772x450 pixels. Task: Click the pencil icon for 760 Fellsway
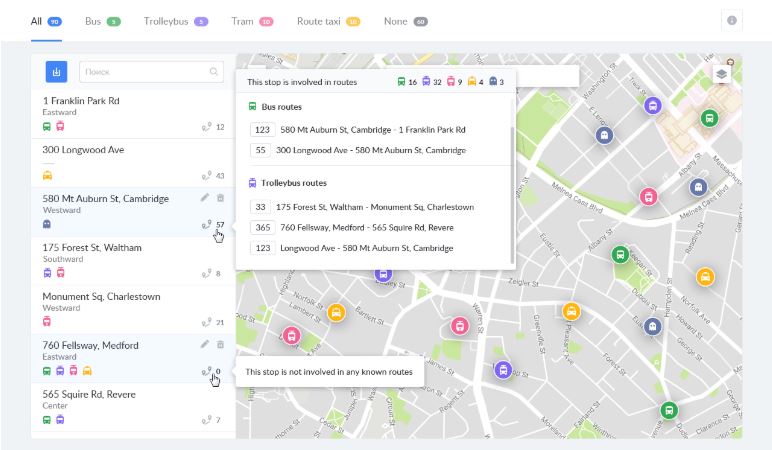(205, 344)
